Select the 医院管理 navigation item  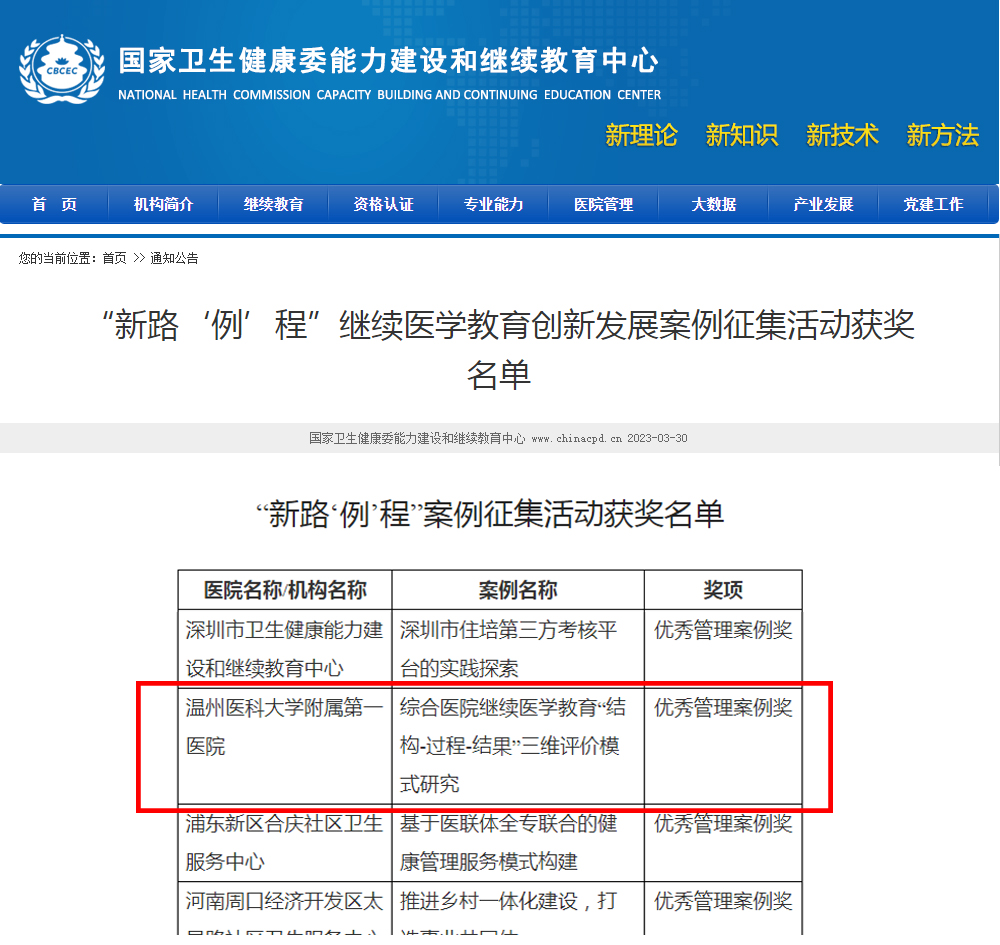(603, 204)
